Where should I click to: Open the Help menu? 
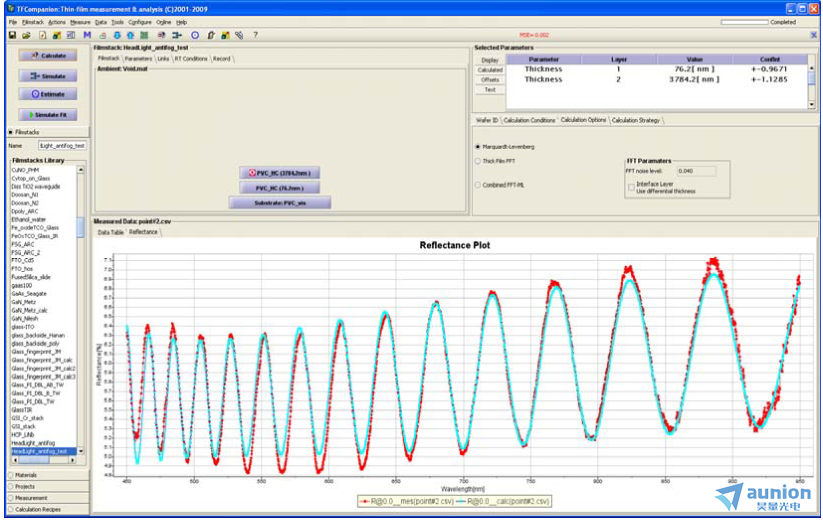(182, 23)
